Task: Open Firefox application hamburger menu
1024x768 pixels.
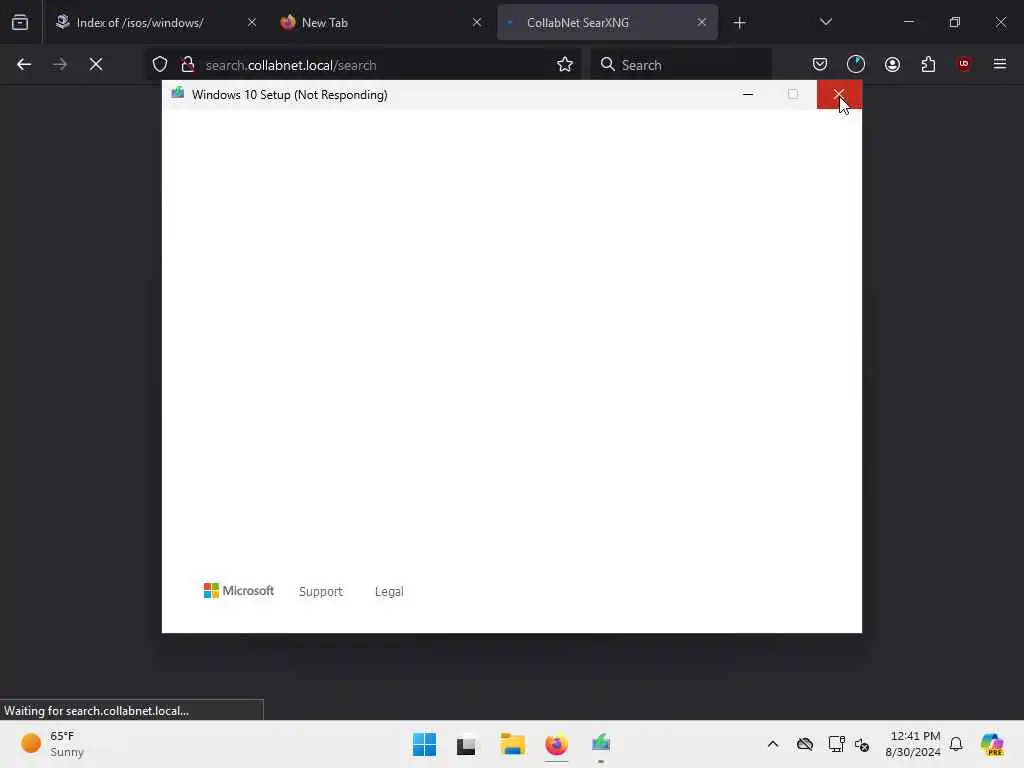Action: [x=1000, y=64]
